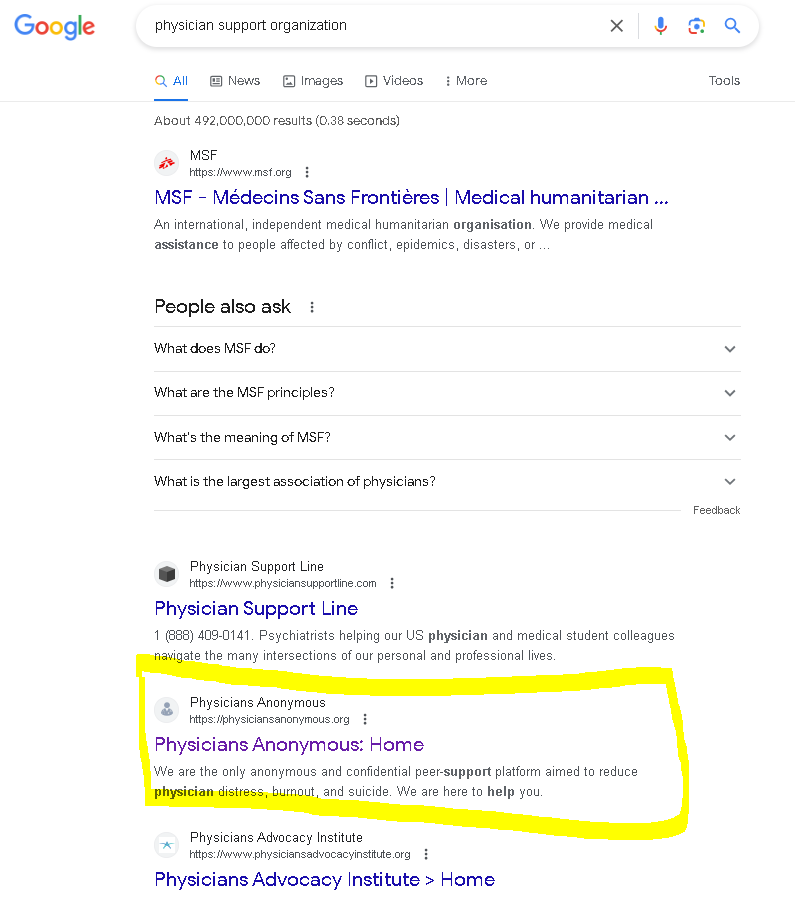Click the "About 492,000,000 results" text
This screenshot has width=795, height=898.
click(x=277, y=121)
